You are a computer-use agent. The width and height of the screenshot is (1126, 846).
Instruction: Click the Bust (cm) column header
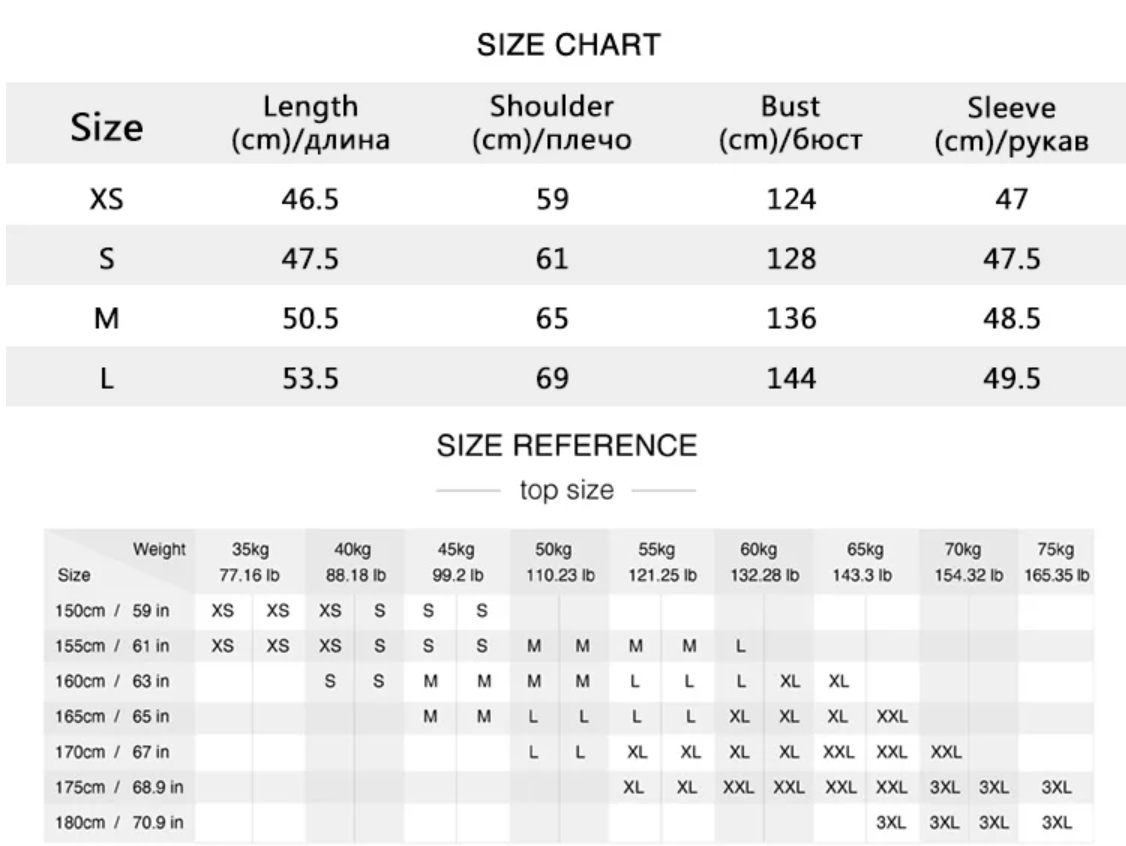(790, 123)
